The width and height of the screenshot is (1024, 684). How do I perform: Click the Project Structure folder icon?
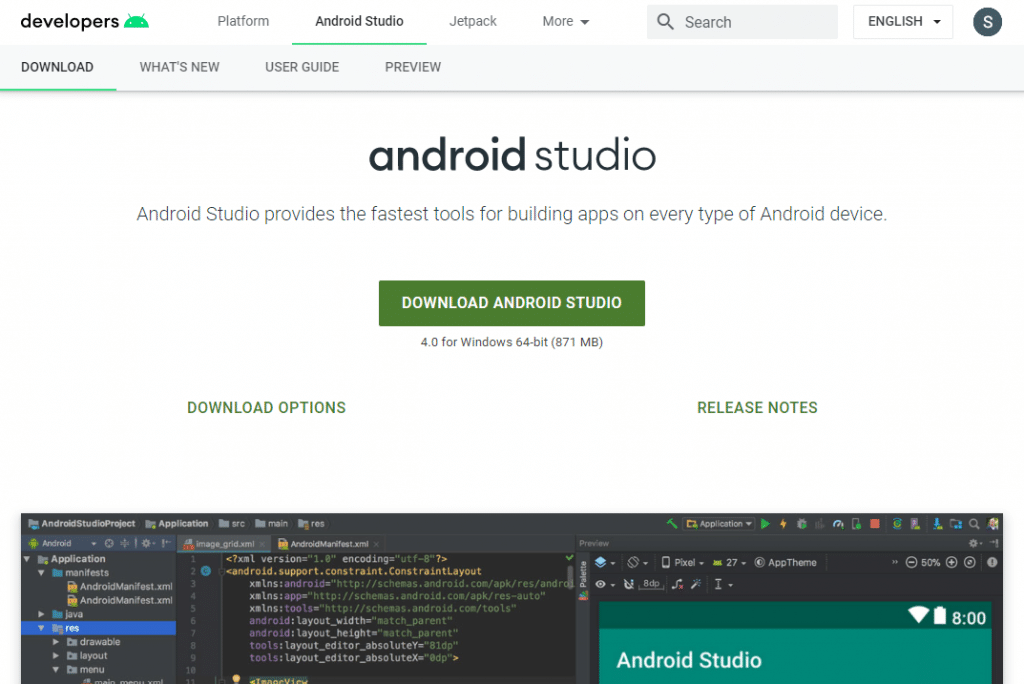956,524
